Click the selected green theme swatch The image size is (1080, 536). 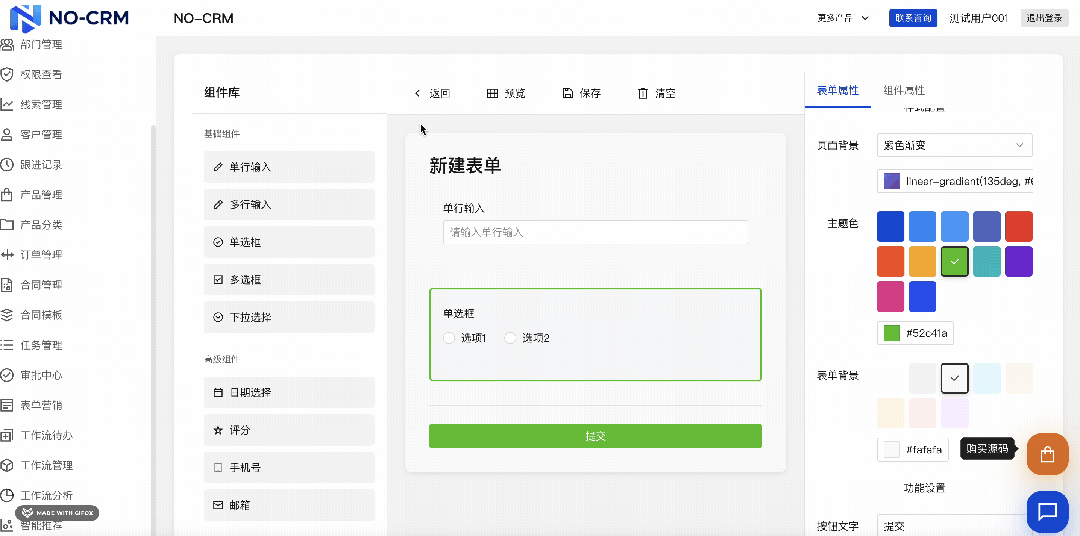tap(955, 262)
